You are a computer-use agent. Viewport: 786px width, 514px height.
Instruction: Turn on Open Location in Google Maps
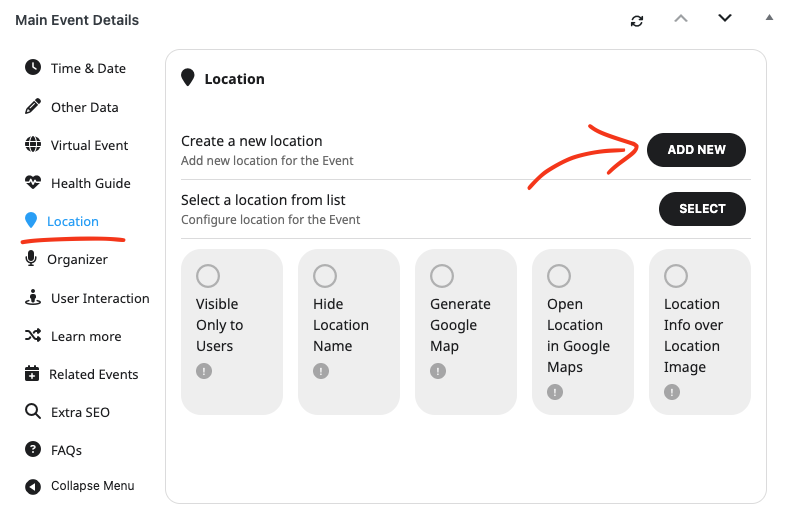pos(559,276)
